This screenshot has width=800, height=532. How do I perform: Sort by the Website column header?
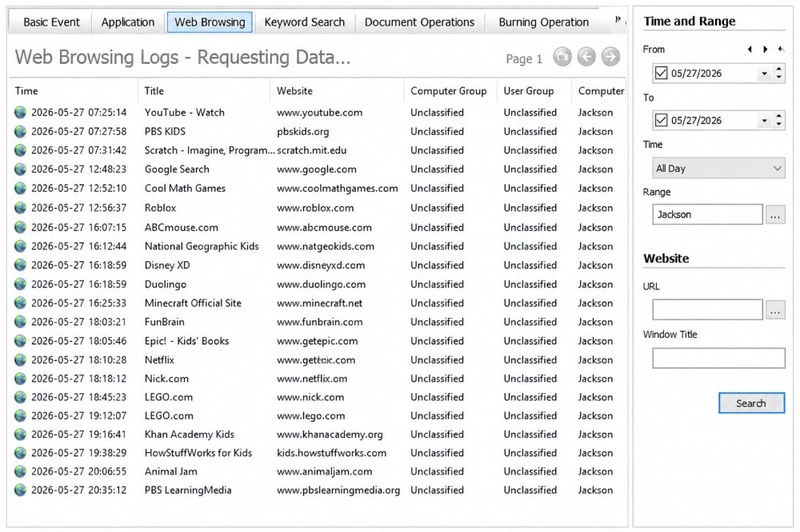[x=337, y=91]
